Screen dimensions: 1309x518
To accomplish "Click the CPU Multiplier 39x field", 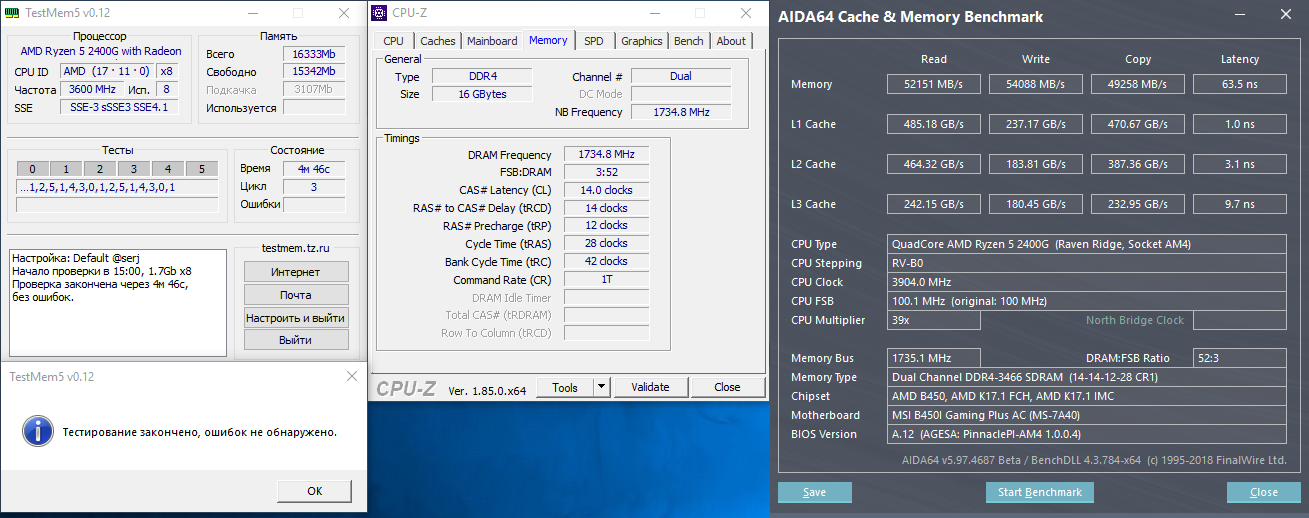I will [x=934, y=320].
